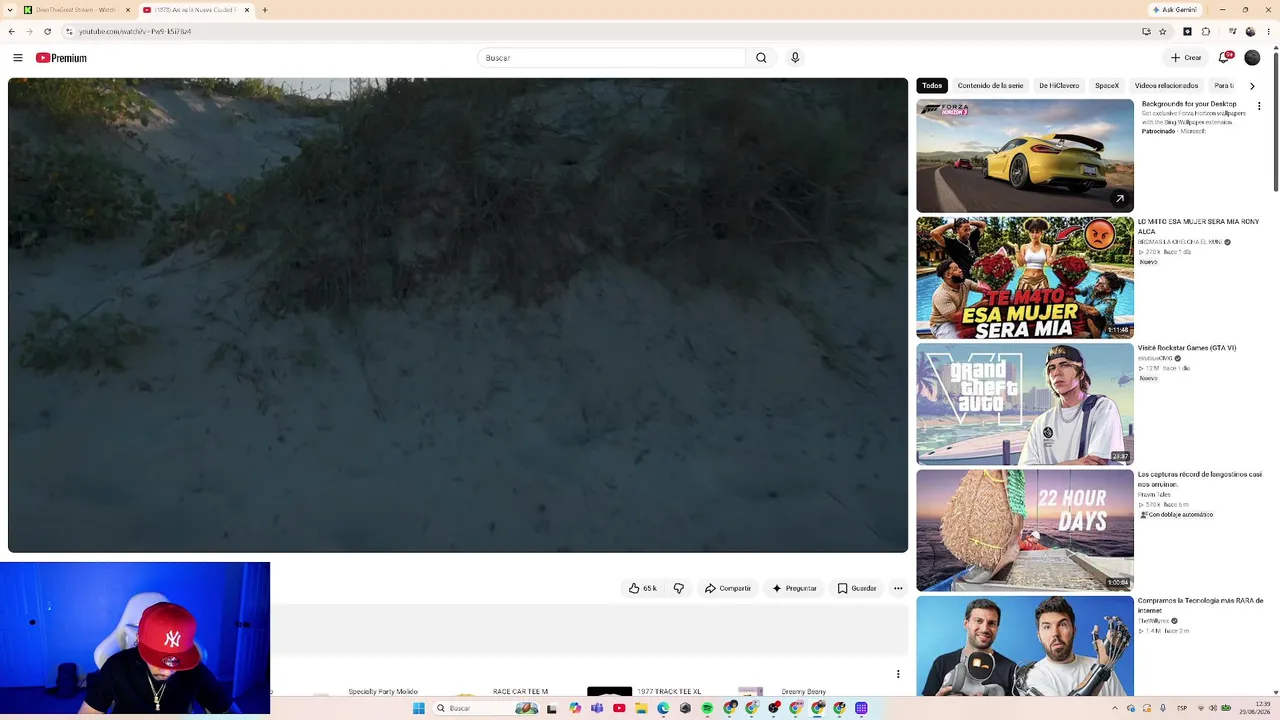This screenshot has width=1280, height=720.
Task: Open the Forza Horizon ad thumbnail
Action: (1025, 156)
